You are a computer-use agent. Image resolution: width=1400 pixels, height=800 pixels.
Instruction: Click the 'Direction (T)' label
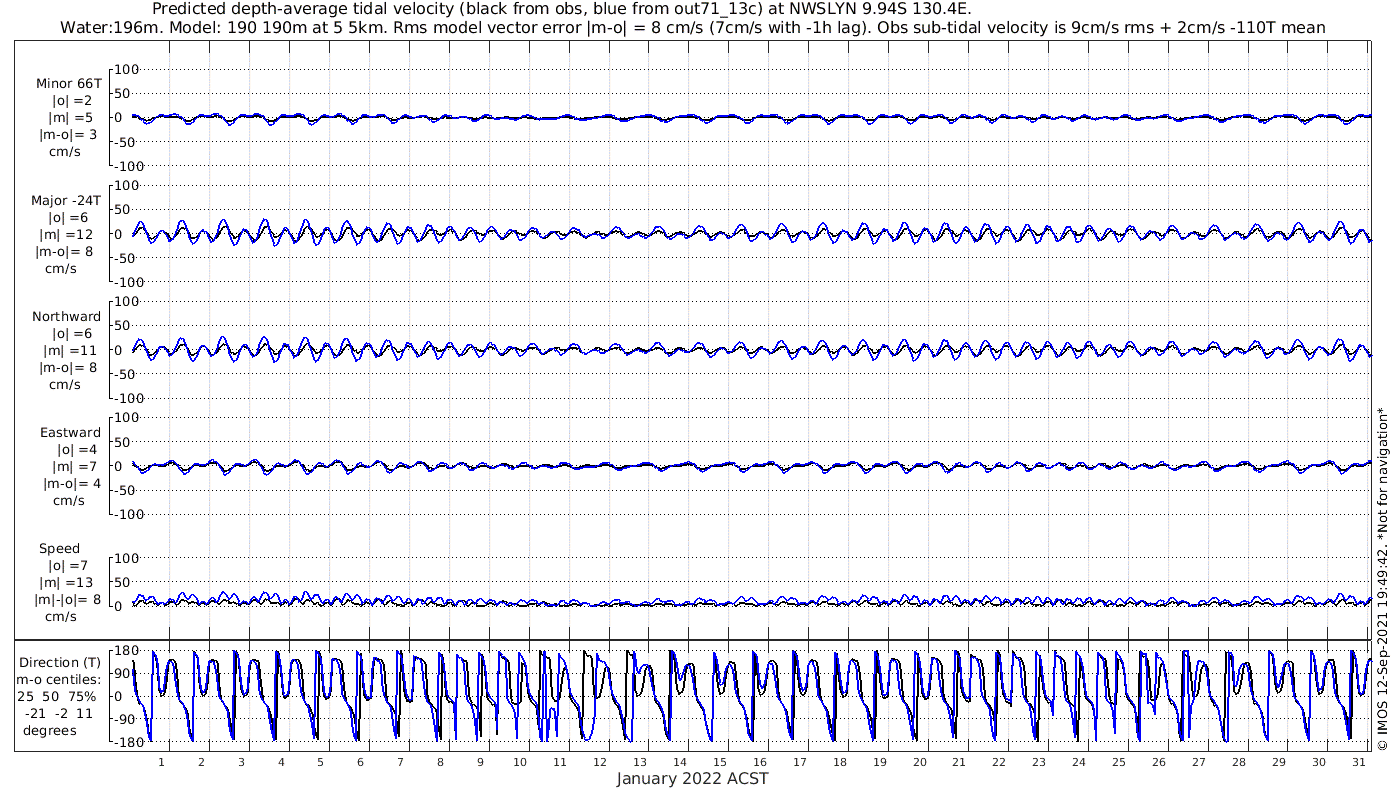(x=61, y=662)
